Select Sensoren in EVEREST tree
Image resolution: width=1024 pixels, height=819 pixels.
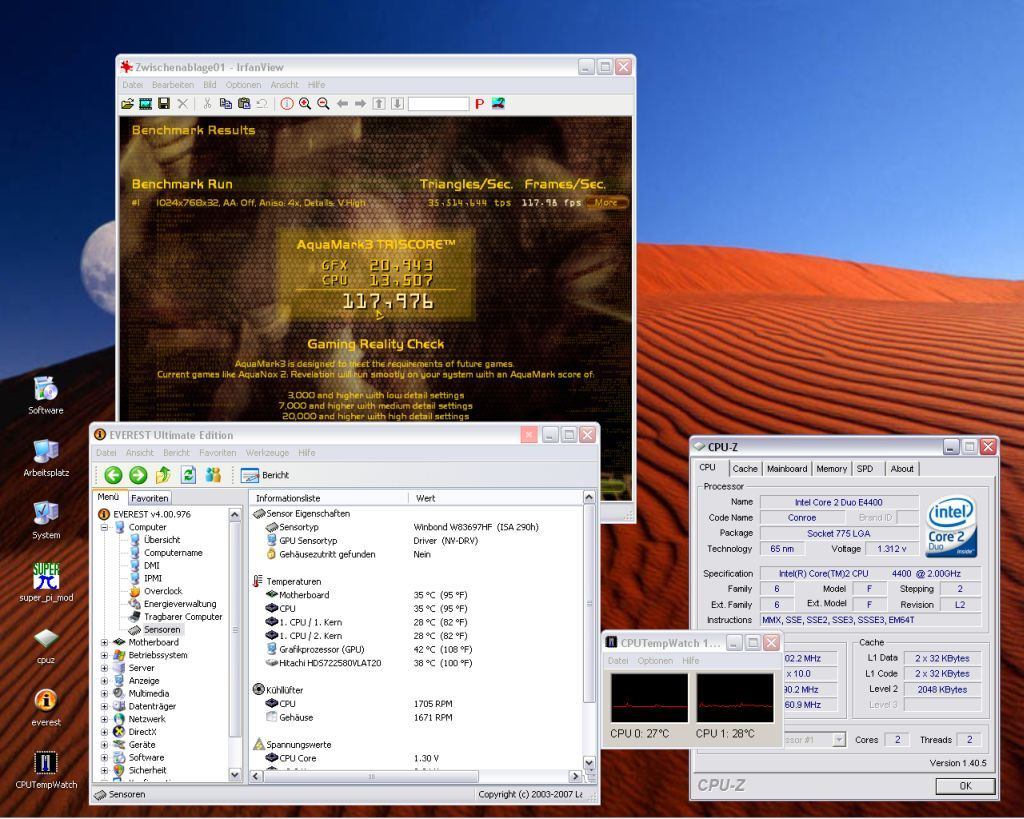click(162, 630)
